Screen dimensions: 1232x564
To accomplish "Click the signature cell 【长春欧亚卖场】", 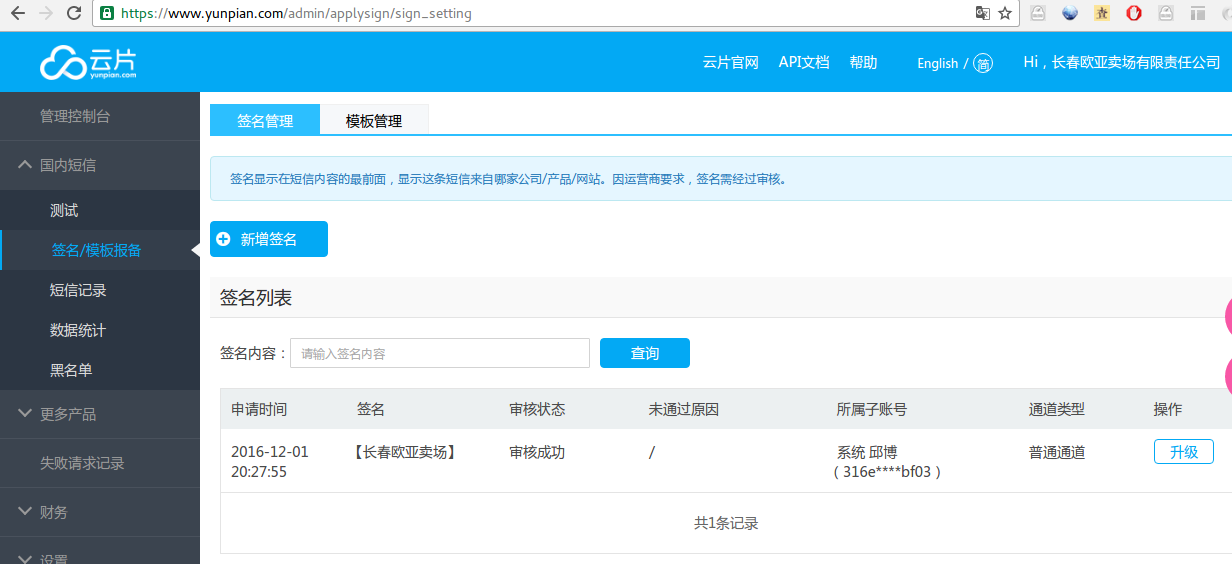I will 405,452.
